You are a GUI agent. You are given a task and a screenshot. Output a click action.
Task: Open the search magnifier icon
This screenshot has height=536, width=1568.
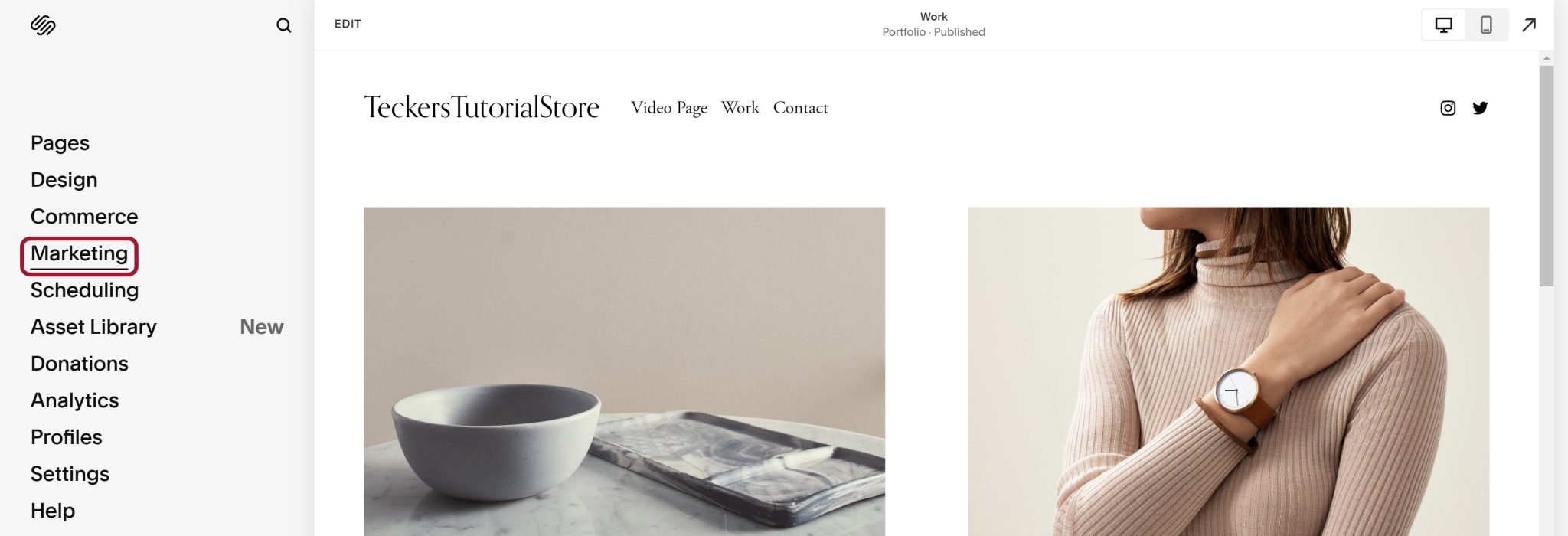(x=283, y=25)
